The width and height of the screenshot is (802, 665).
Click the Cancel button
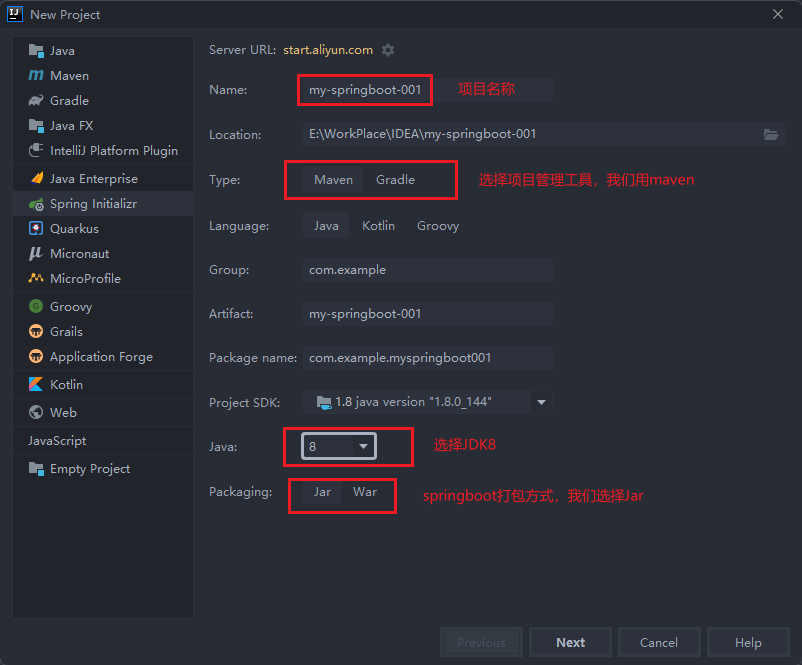(659, 642)
